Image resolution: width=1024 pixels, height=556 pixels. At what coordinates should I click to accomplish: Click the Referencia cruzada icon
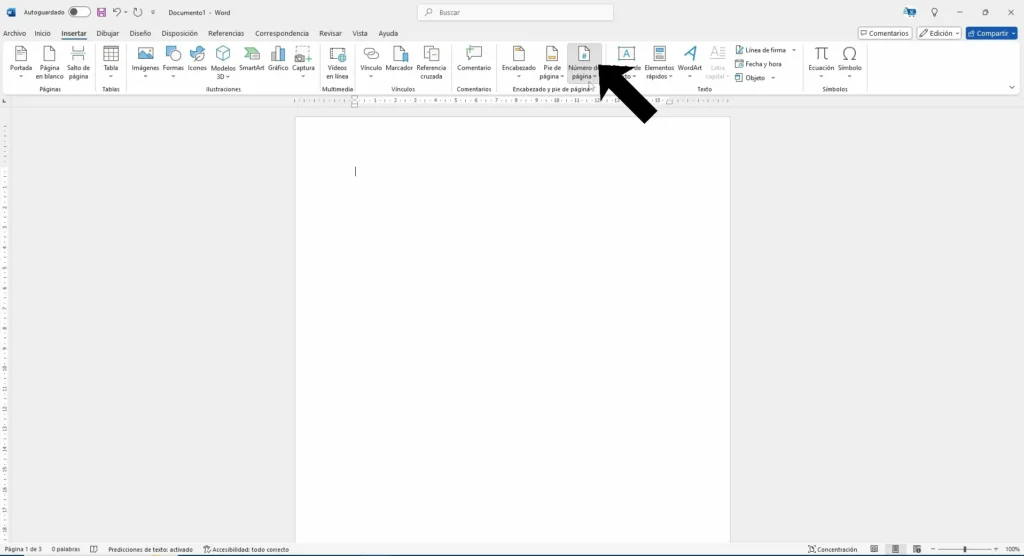[x=431, y=54]
